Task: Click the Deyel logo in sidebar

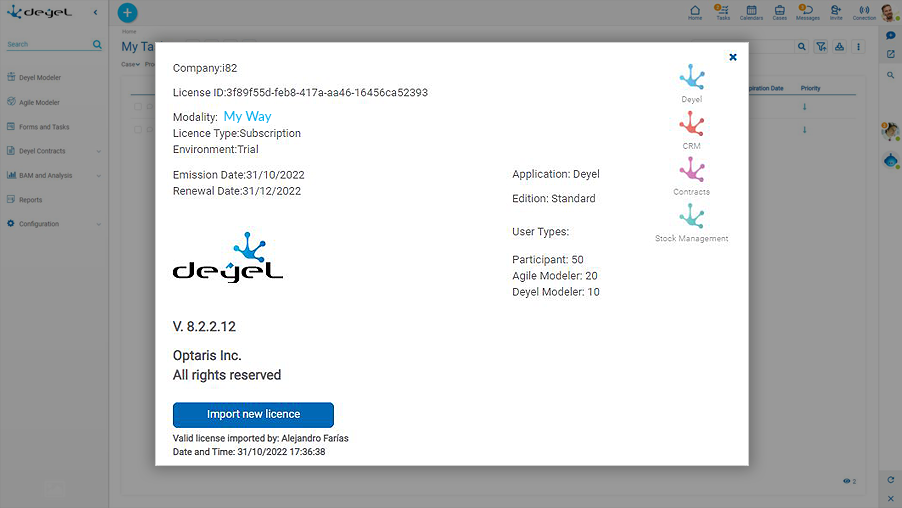Action: (39, 12)
